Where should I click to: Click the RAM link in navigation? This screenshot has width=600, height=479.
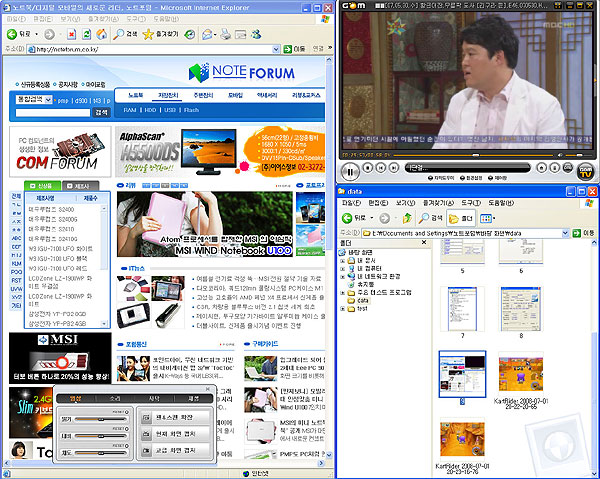click(130, 110)
